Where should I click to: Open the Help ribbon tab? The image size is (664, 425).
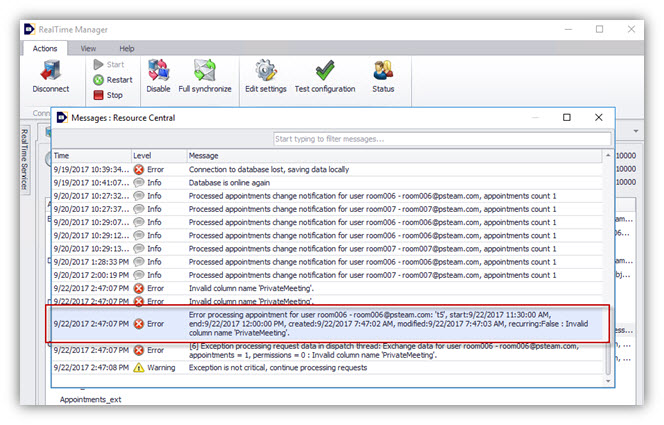[127, 49]
